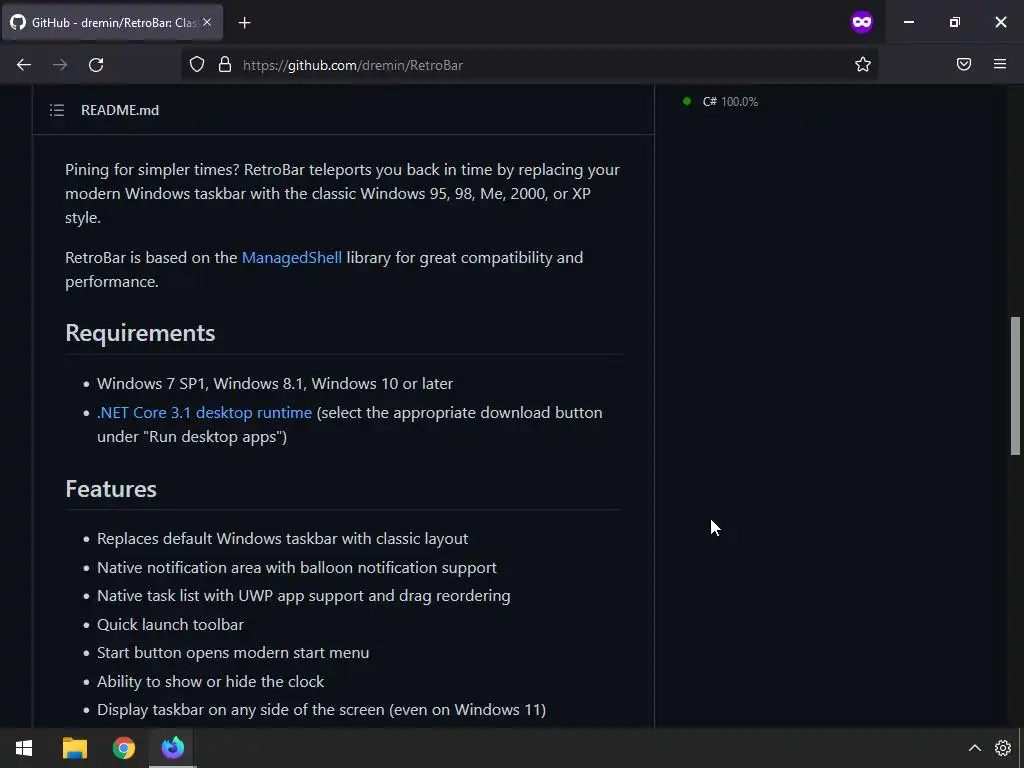
Task: Save page to Pocket
Action: pos(964,64)
